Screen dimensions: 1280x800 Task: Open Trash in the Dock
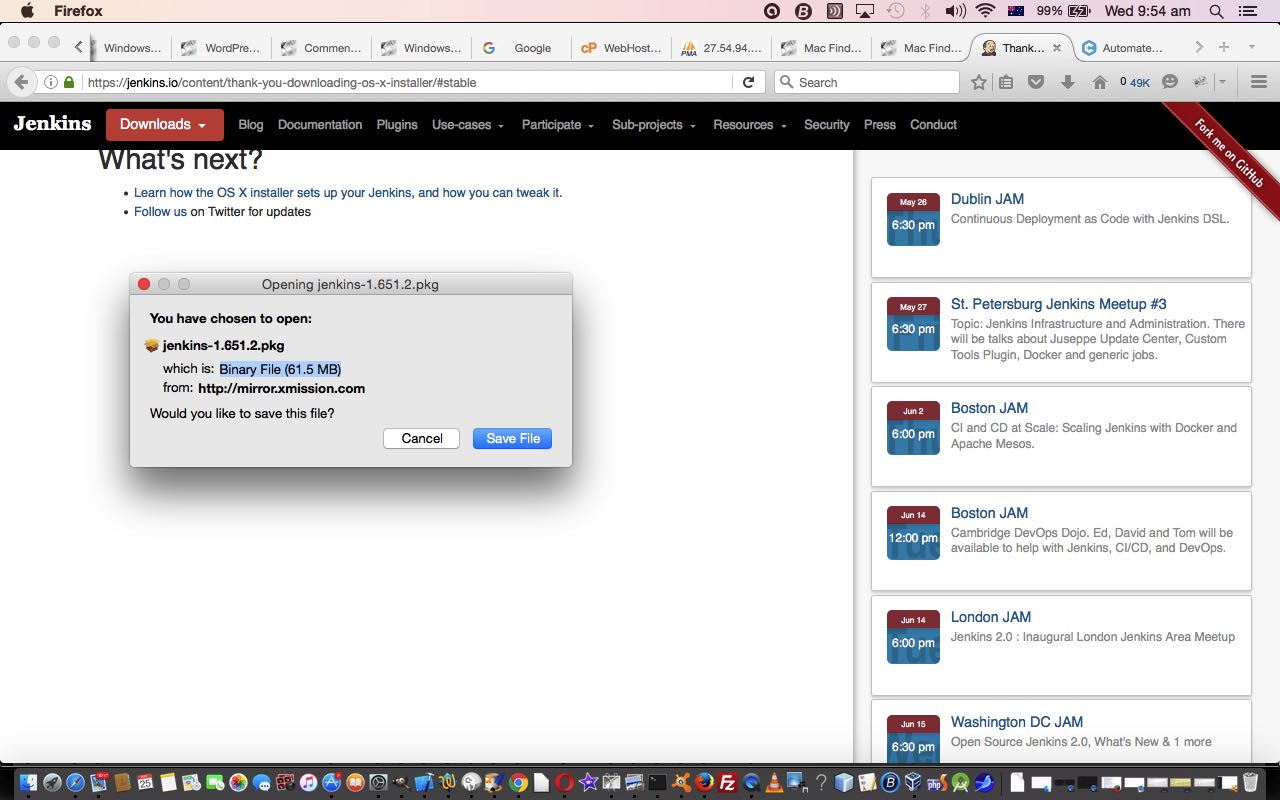[x=1250, y=783]
